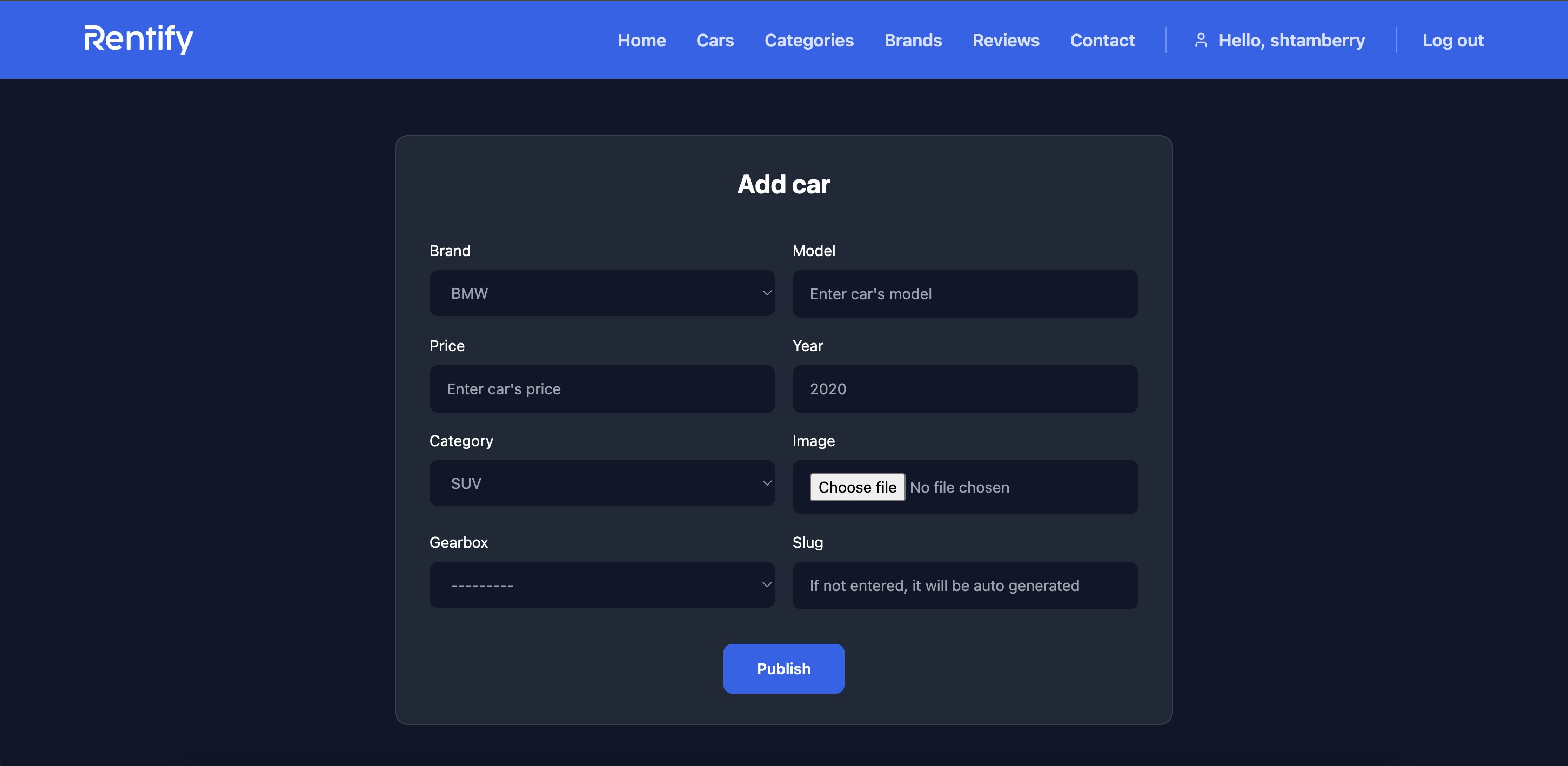Click the Slug text field
Viewport: 1568px width, 766px height.
[965, 585]
